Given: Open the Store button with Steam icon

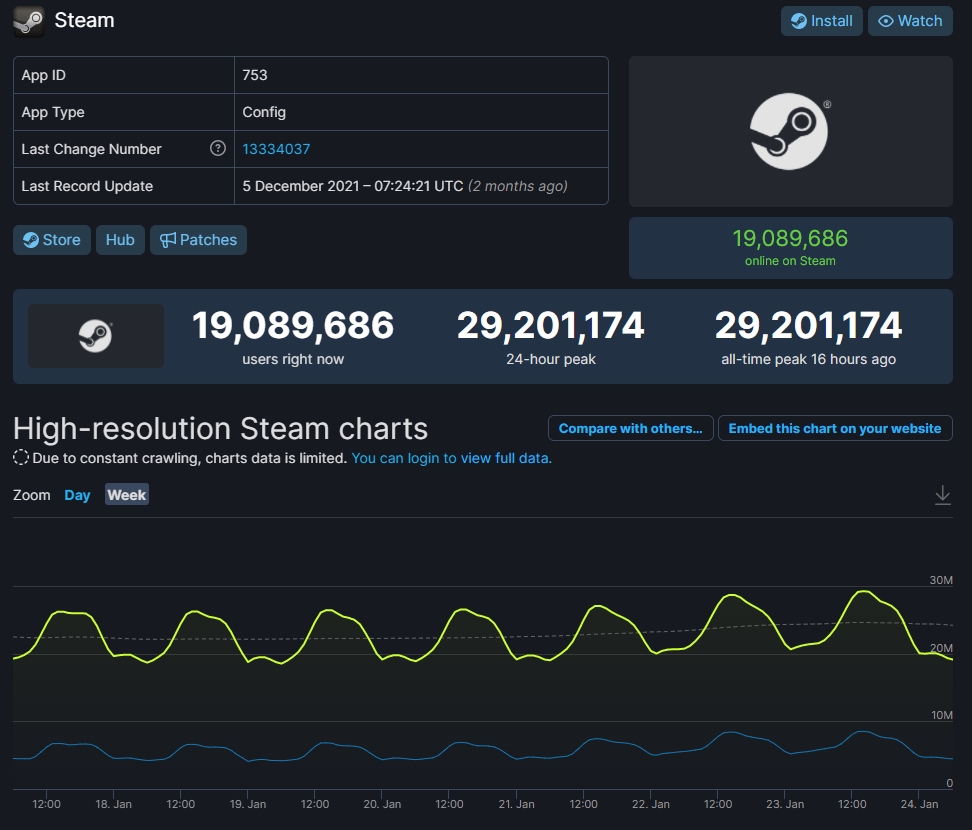Looking at the screenshot, I should point(52,240).
